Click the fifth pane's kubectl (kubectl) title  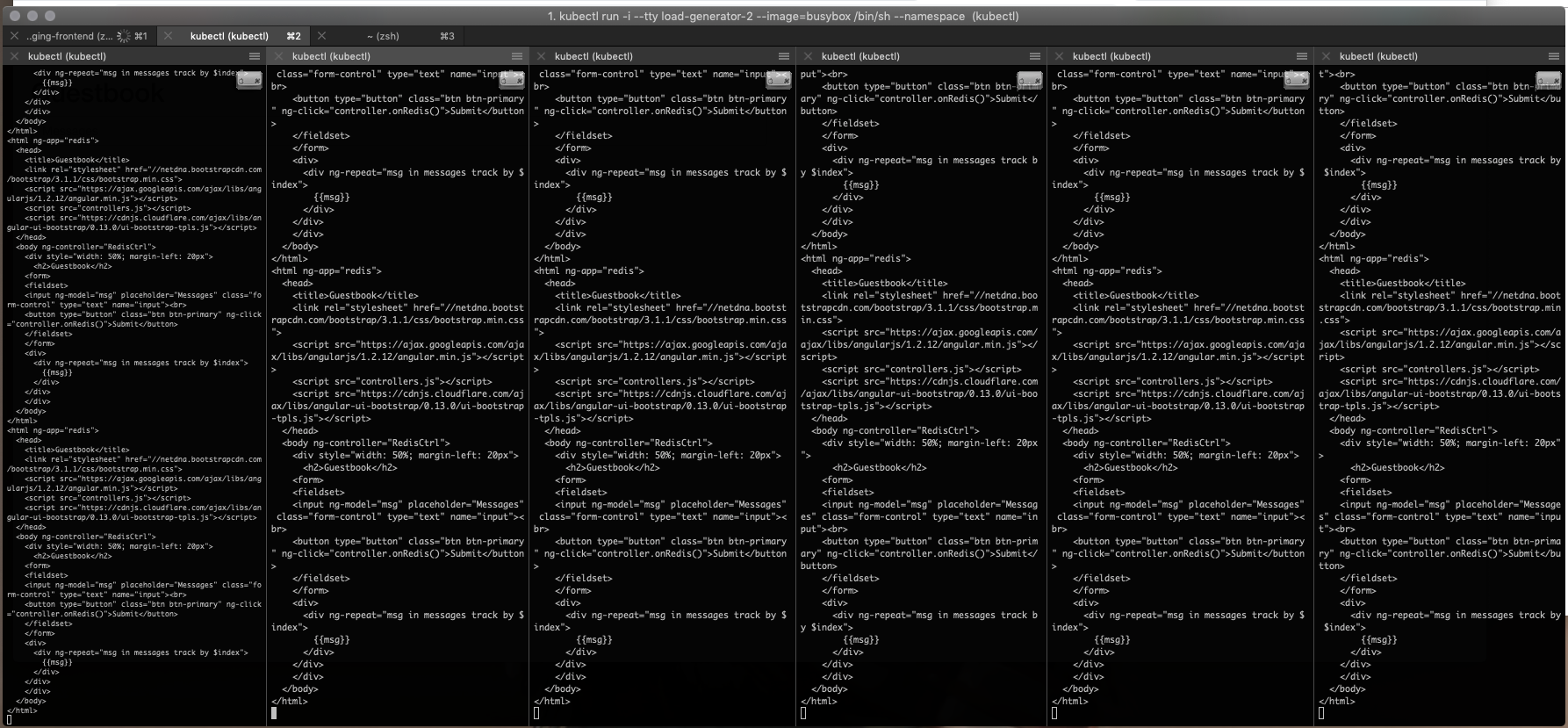pyautogui.click(x=1111, y=56)
